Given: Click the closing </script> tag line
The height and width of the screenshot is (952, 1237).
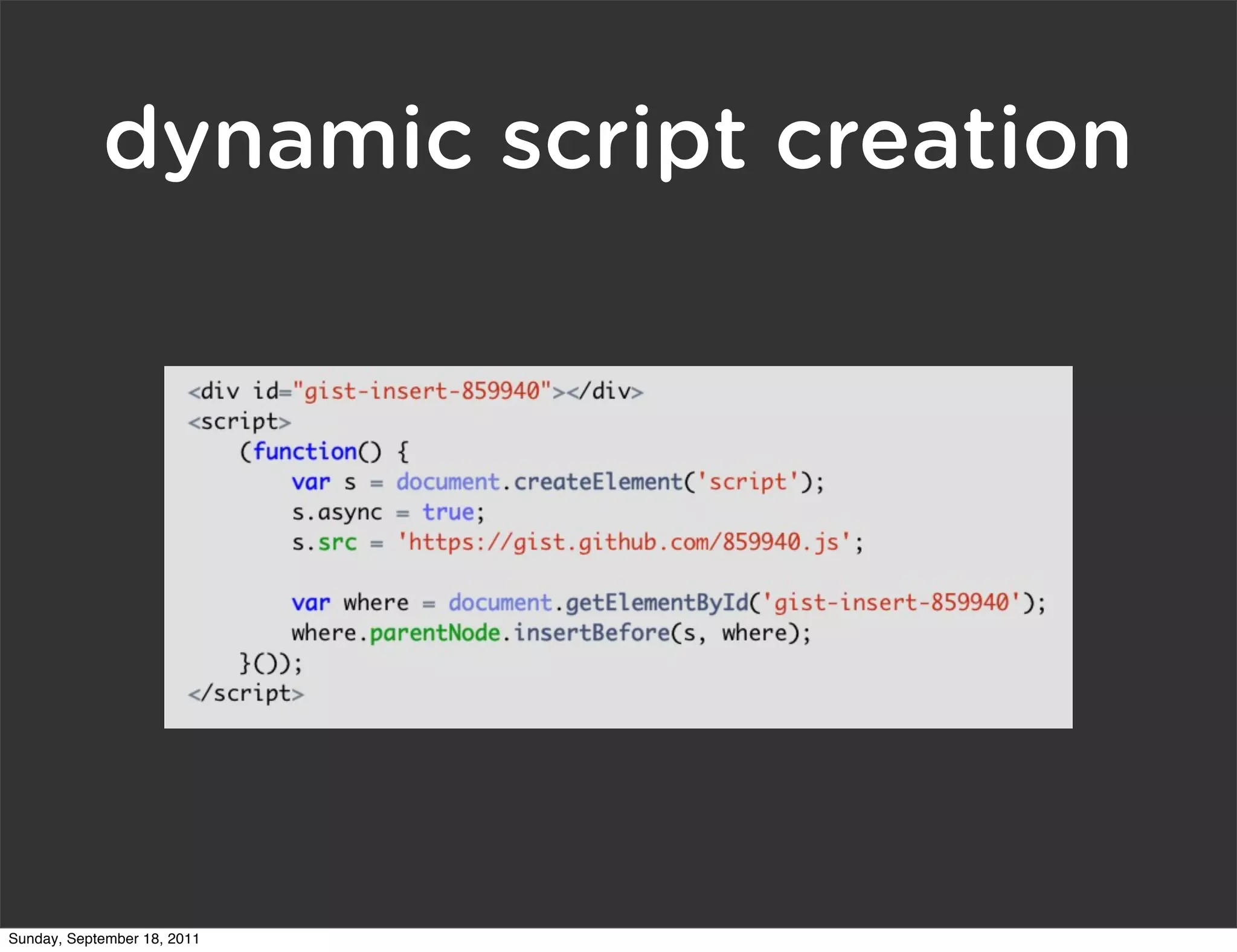Looking at the screenshot, I should tap(246, 693).
